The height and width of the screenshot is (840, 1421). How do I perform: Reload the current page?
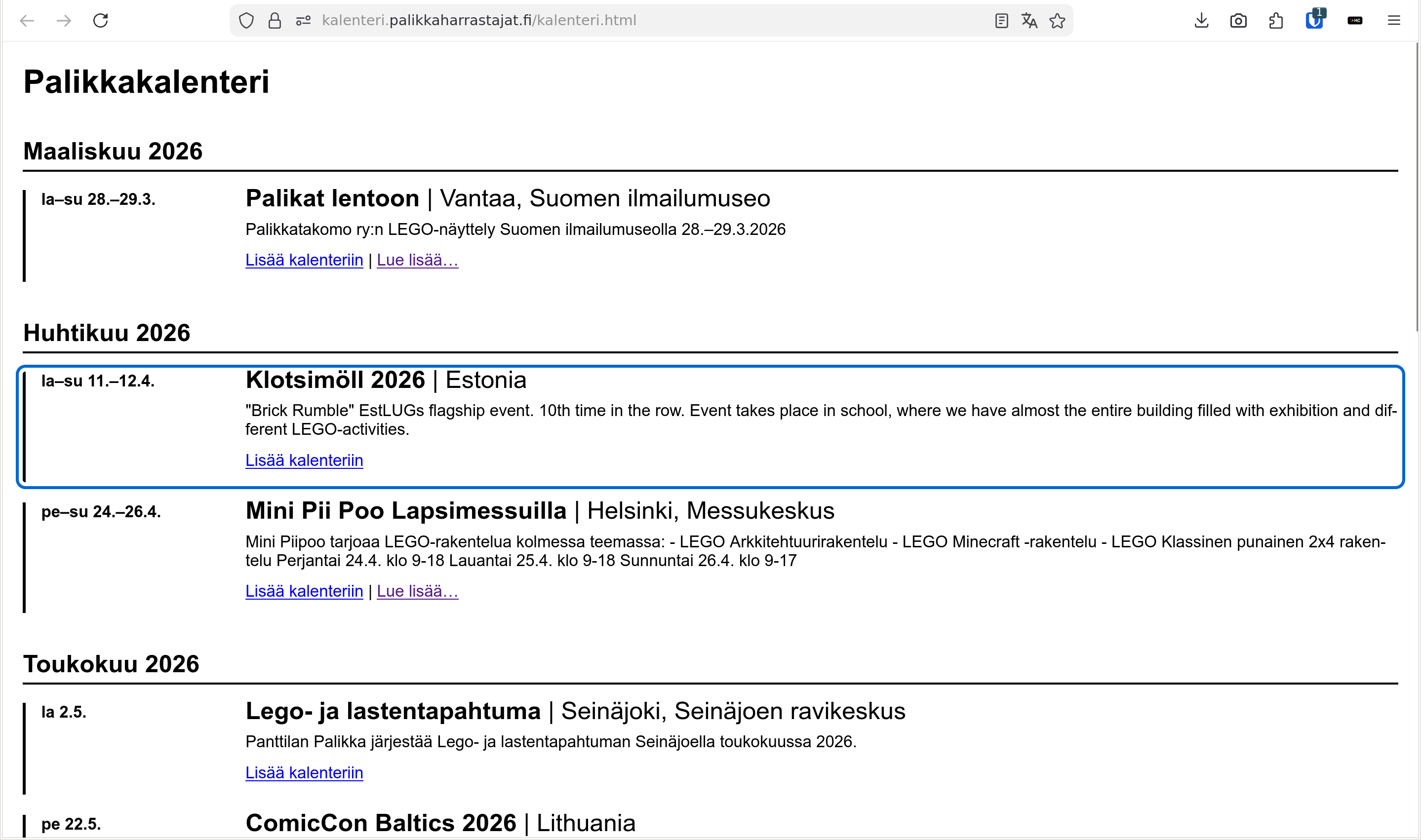click(101, 21)
